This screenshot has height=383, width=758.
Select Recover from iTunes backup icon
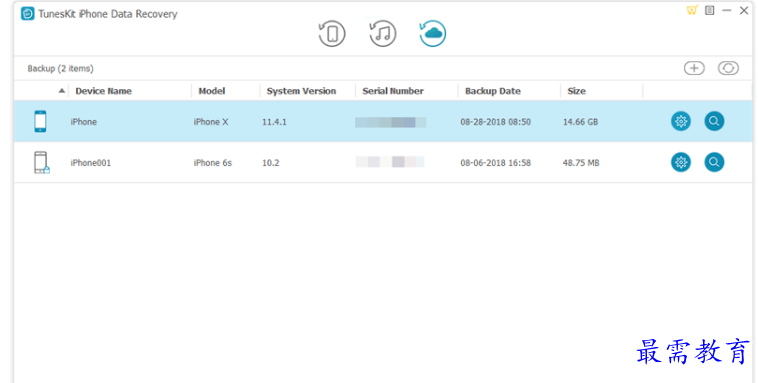(x=382, y=34)
